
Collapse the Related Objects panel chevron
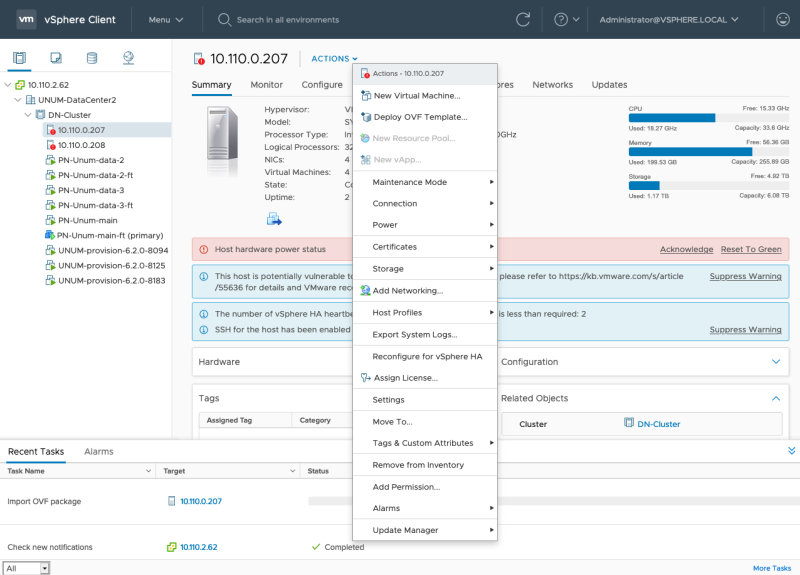776,398
